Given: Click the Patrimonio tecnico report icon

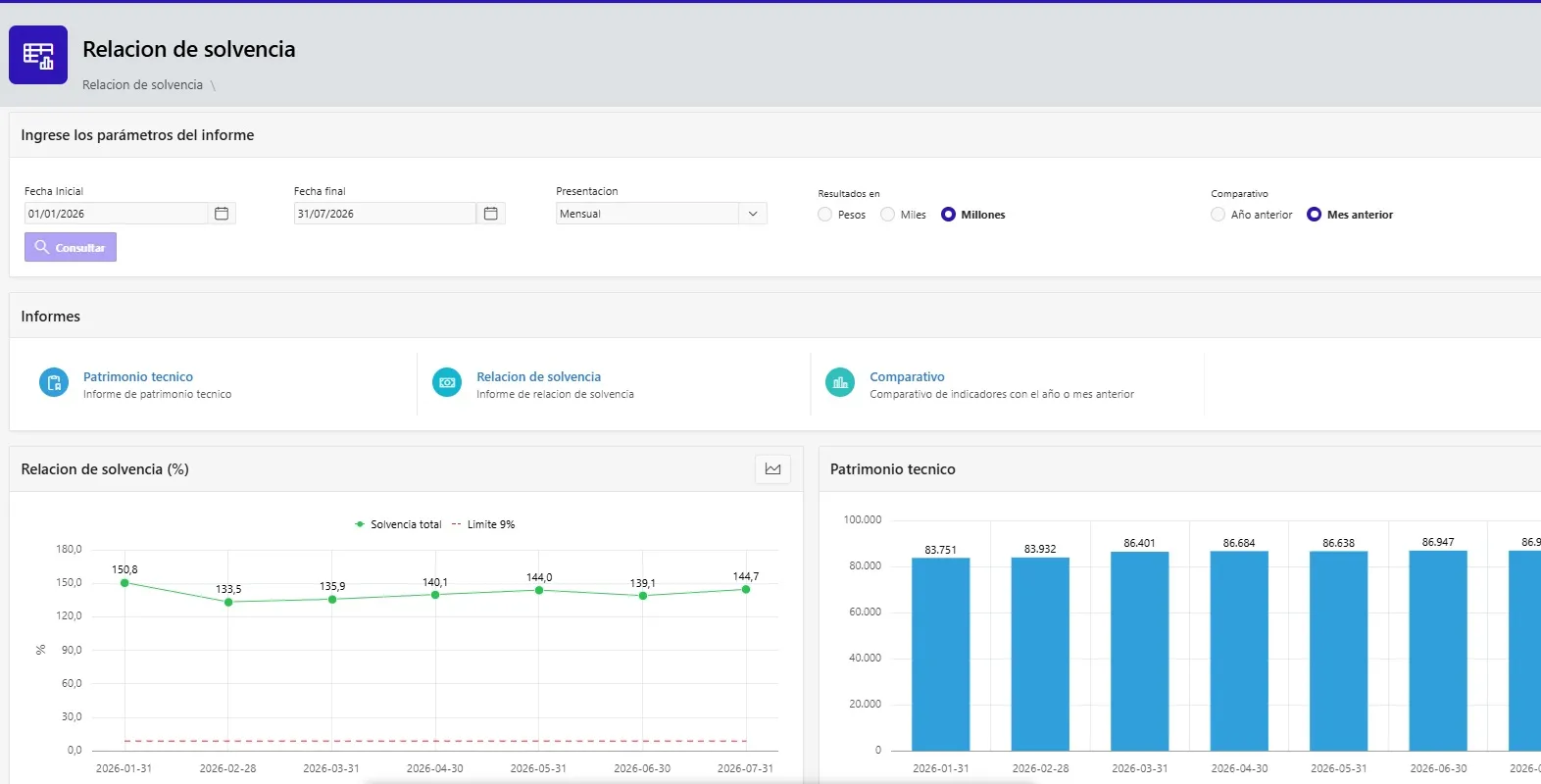Looking at the screenshot, I should (x=54, y=382).
